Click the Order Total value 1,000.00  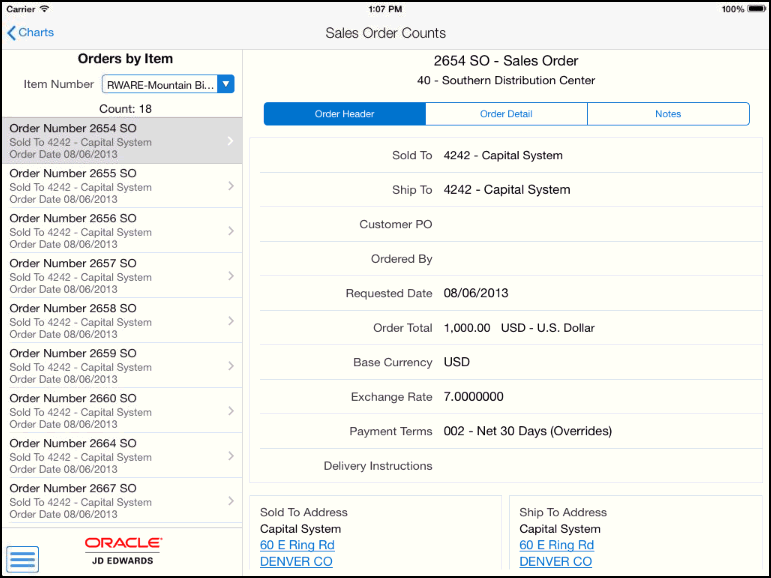tap(467, 328)
